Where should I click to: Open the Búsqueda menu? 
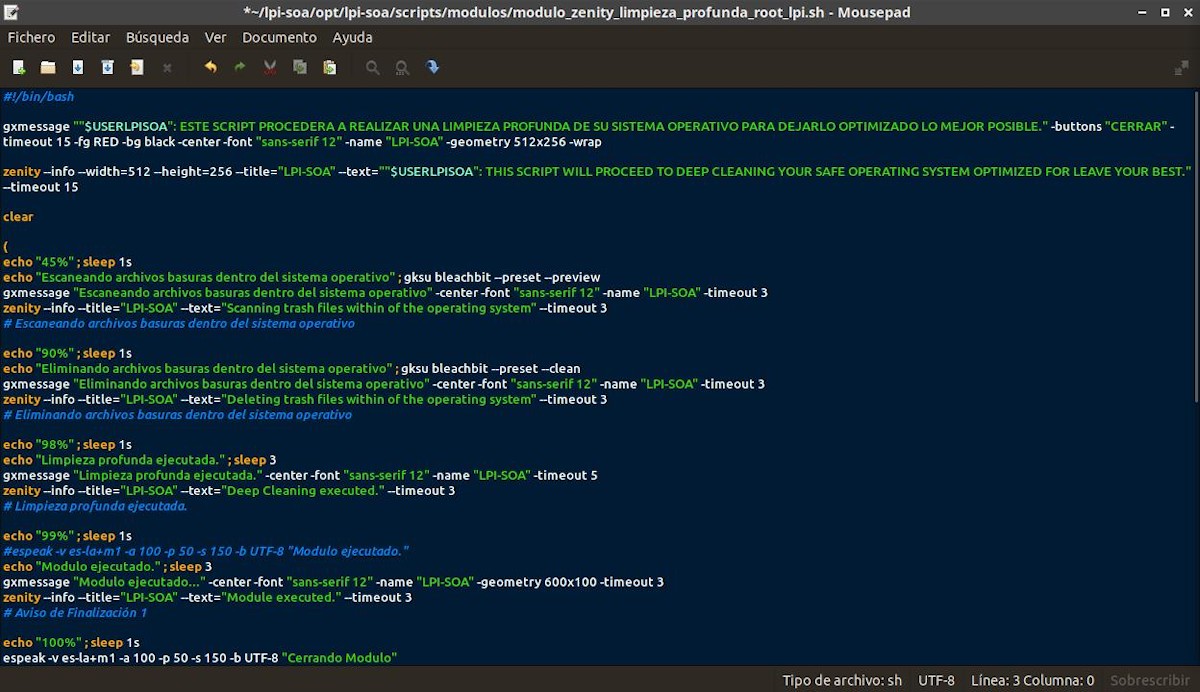point(157,37)
